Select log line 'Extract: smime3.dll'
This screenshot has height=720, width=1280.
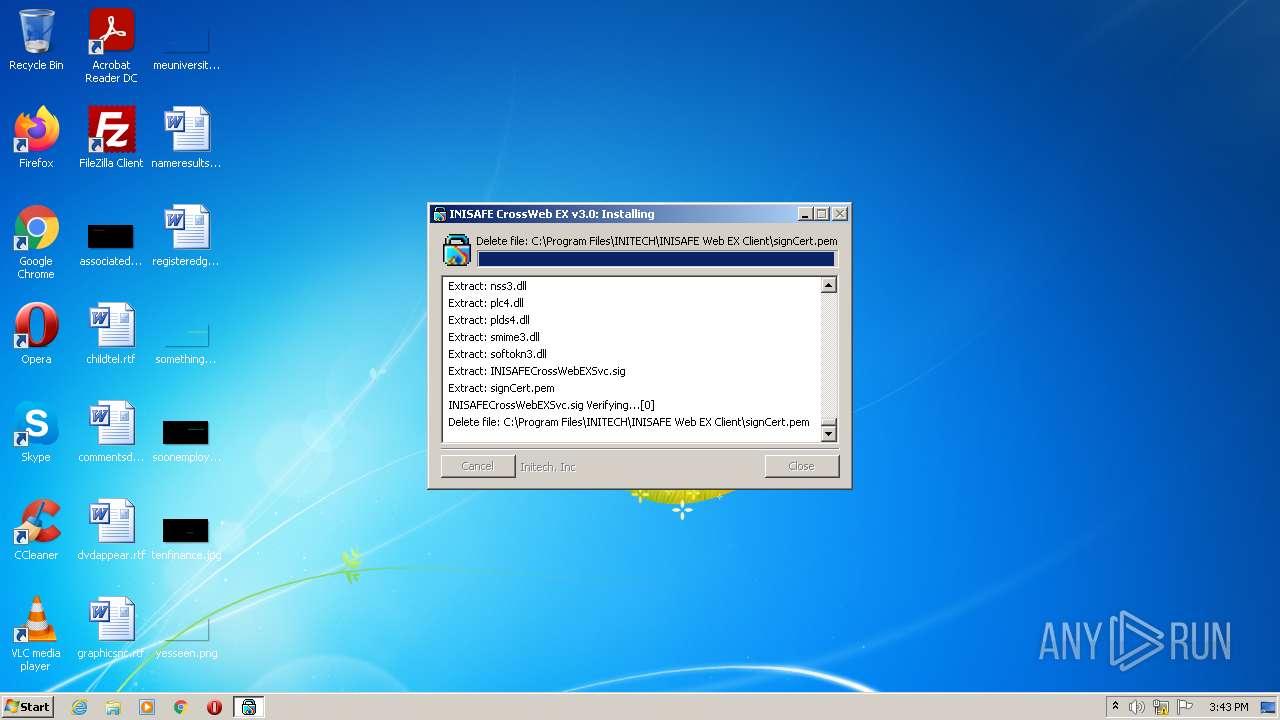tap(494, 337)
